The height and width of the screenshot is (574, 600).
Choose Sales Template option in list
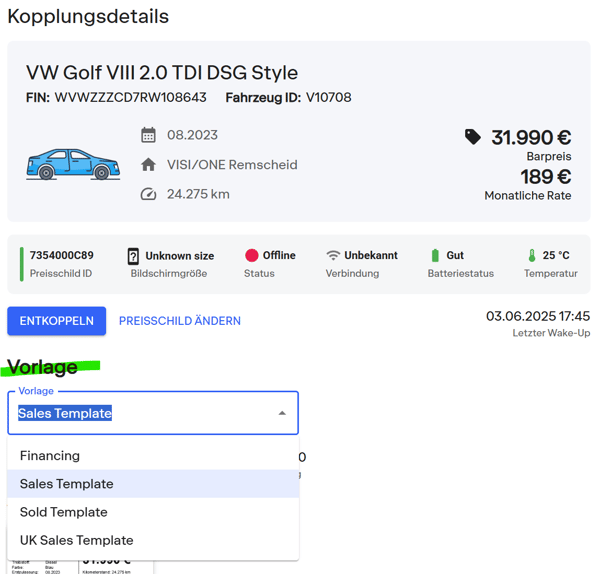[x=153, y=484]
